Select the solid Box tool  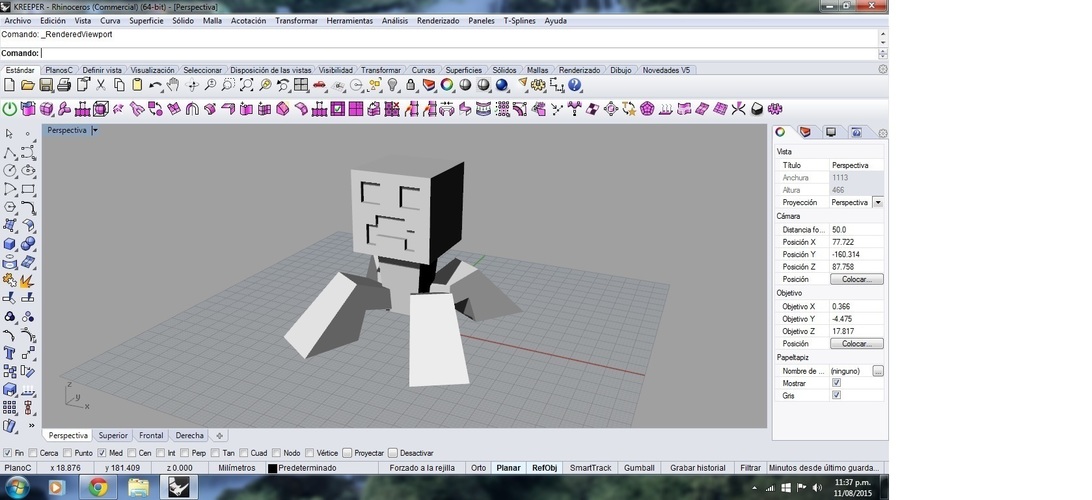pyautogui.click(x=10, y=244)
